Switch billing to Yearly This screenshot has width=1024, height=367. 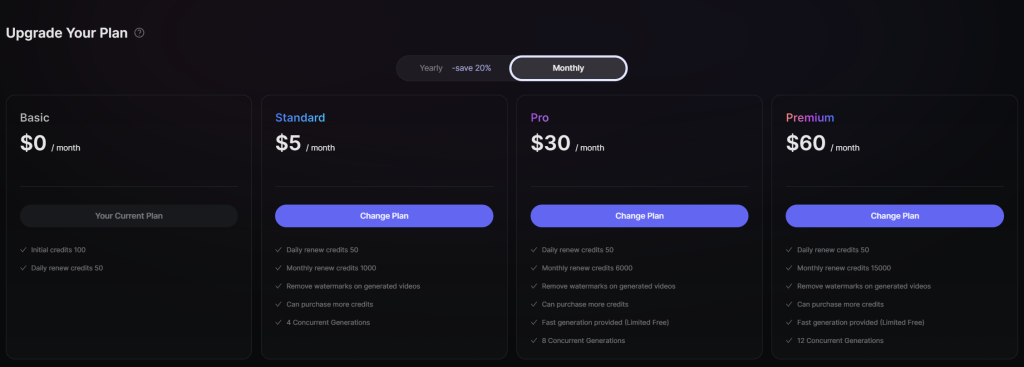431,68
